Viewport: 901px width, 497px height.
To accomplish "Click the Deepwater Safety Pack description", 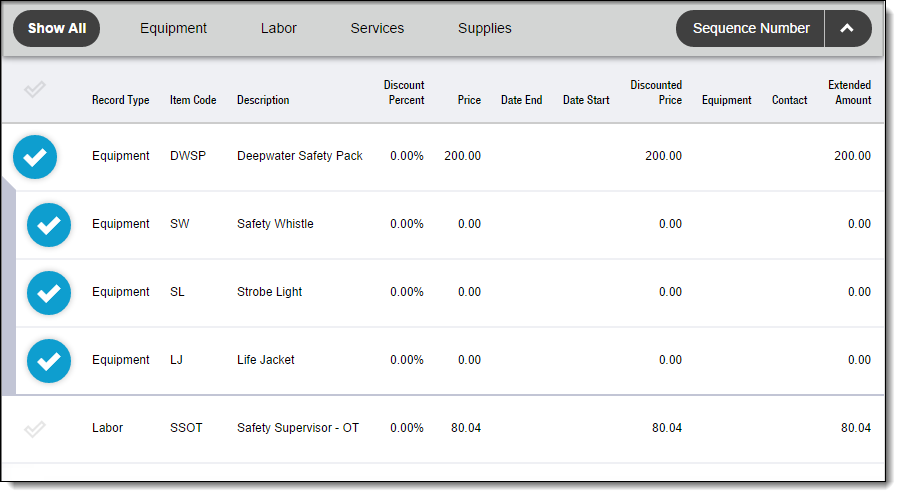I will pyautogui.click(x=299, y=156).
